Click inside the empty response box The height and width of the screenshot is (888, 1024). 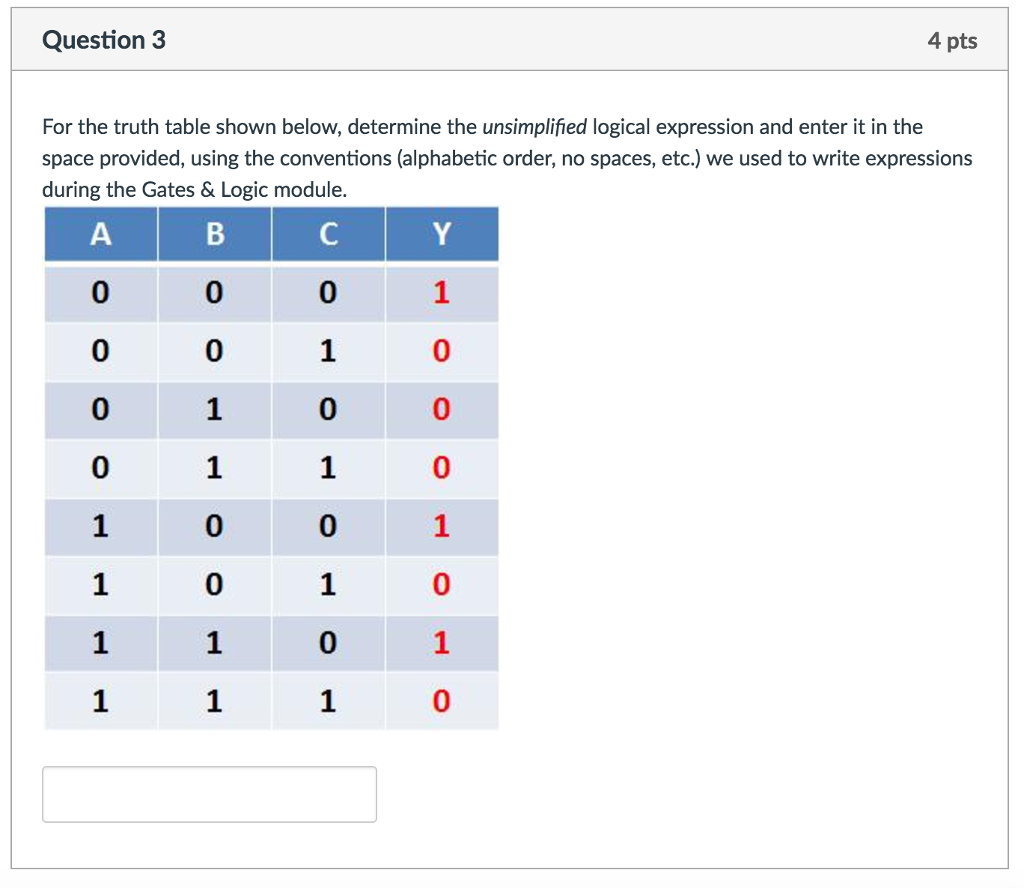[209, 793]
